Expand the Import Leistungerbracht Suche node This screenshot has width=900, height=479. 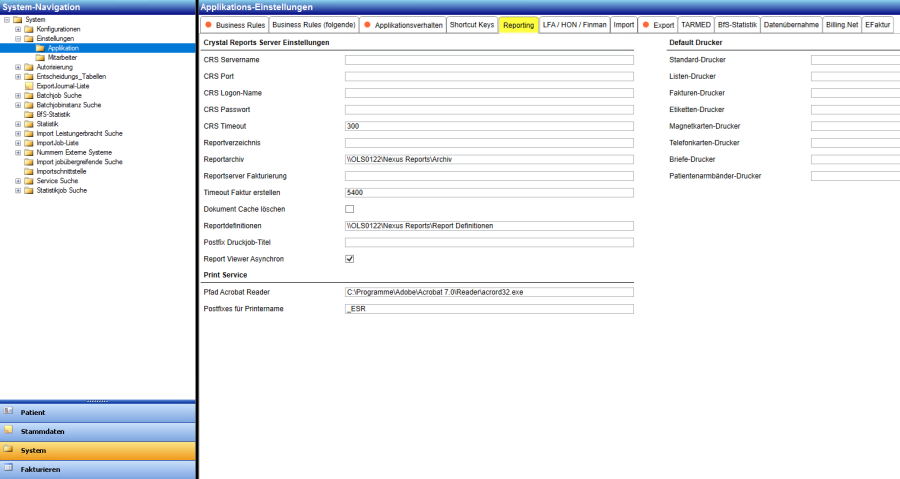(x=18, y=133)
